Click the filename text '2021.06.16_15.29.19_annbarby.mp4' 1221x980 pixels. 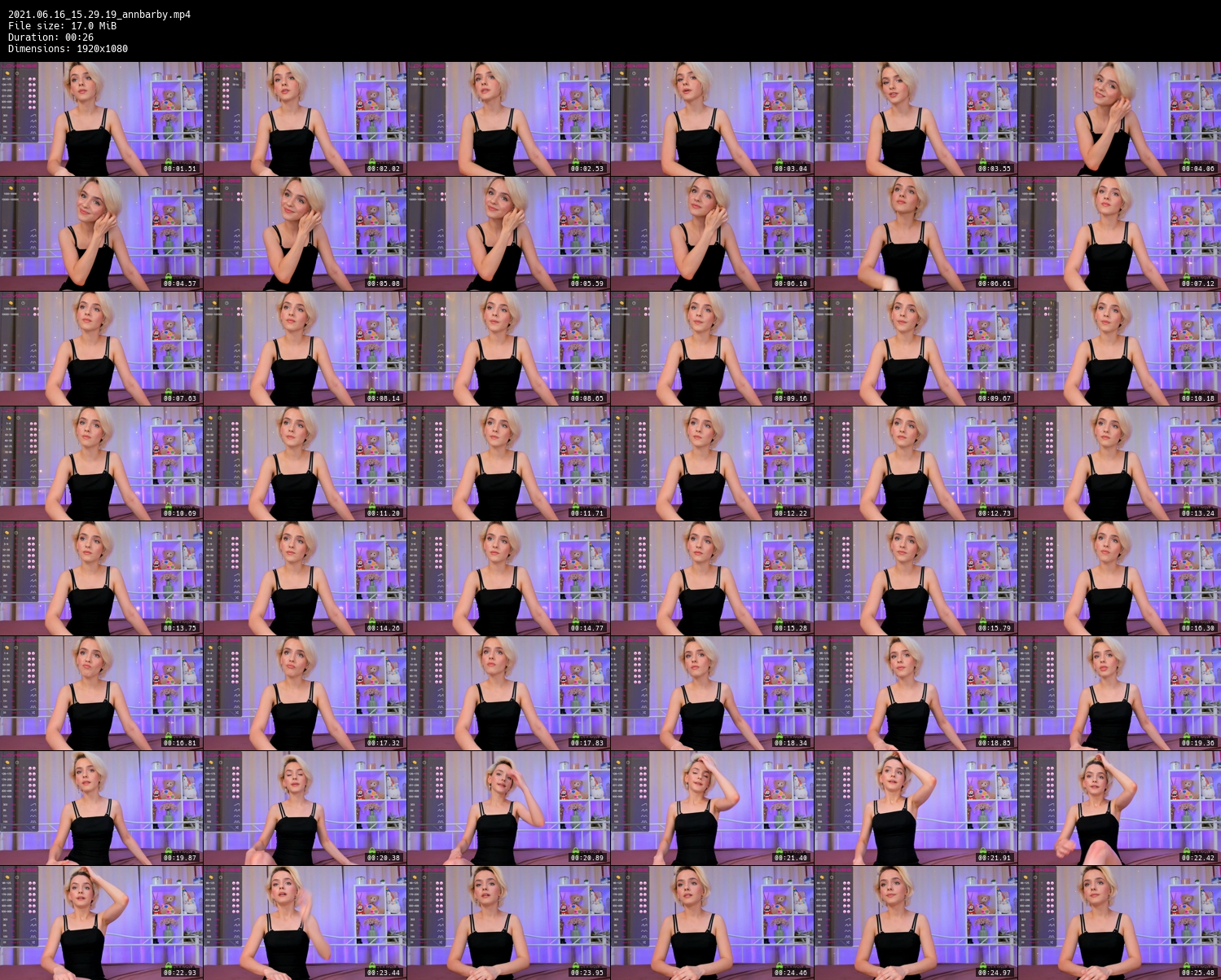click(x=99, y=15)
